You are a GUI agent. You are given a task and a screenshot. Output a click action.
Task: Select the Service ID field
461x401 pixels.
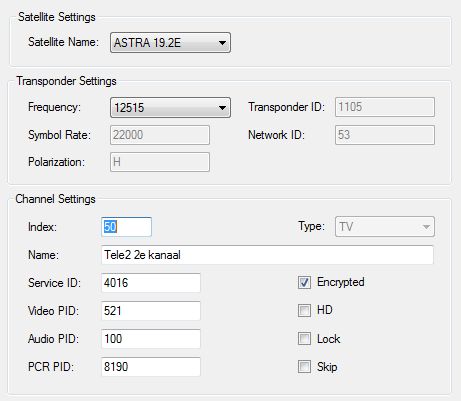(151, 283)
